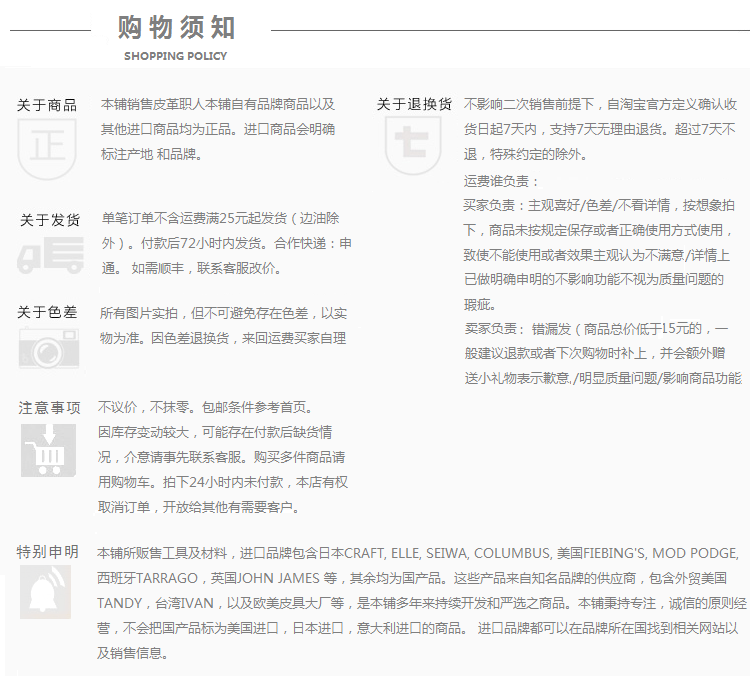750x676 pixels.
Task: Click the line starting 本铺销售皮革职人
Action: click(x=218, y=104)
